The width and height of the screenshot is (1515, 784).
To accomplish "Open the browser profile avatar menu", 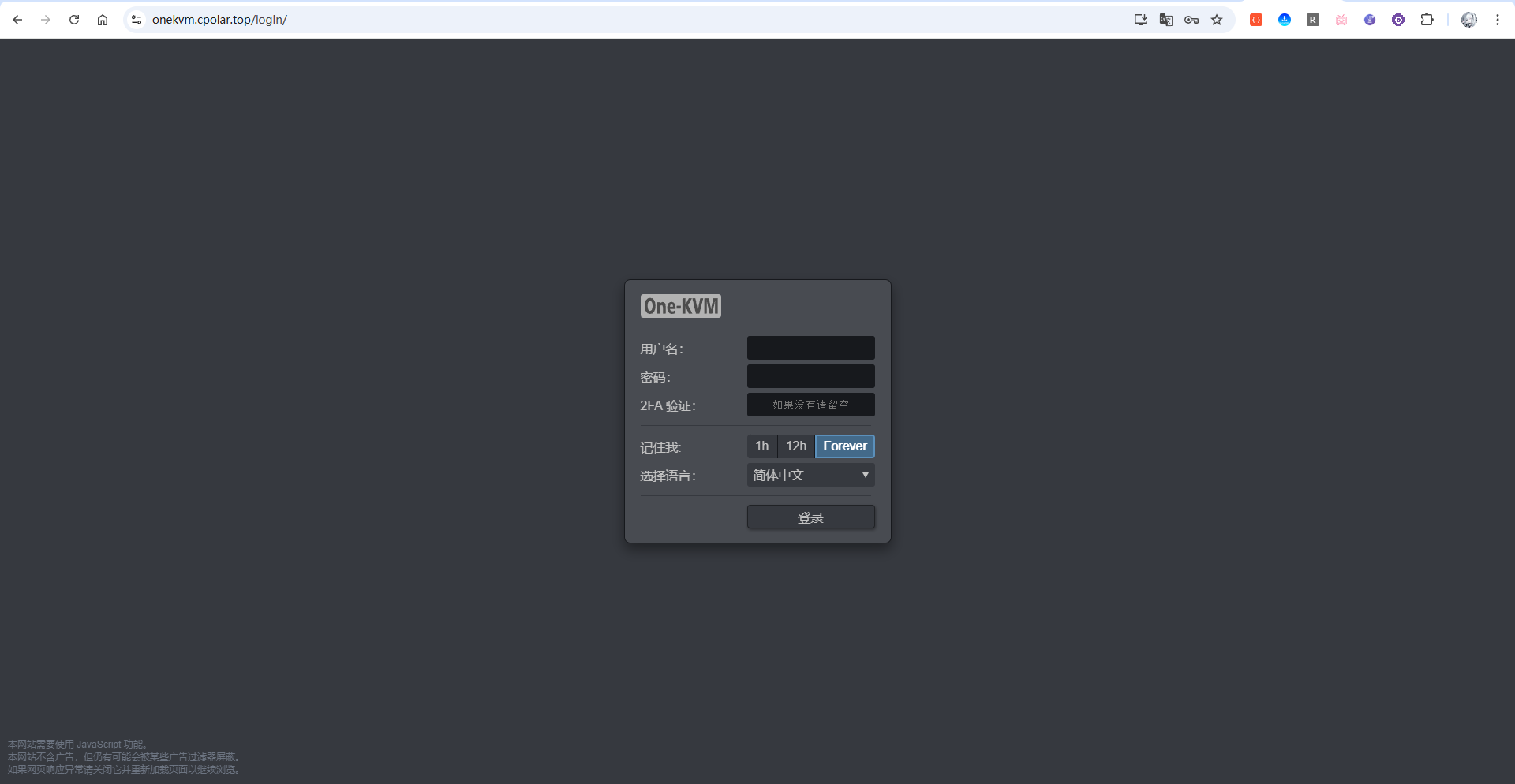I will click(1469, 20).
